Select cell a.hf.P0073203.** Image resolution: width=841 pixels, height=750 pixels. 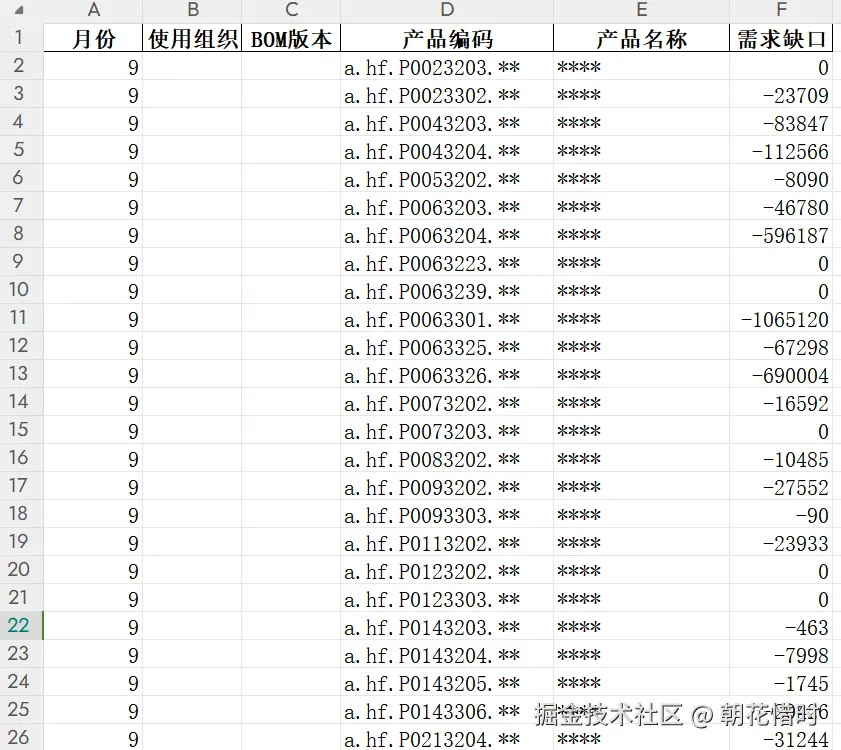pos(447,430)
